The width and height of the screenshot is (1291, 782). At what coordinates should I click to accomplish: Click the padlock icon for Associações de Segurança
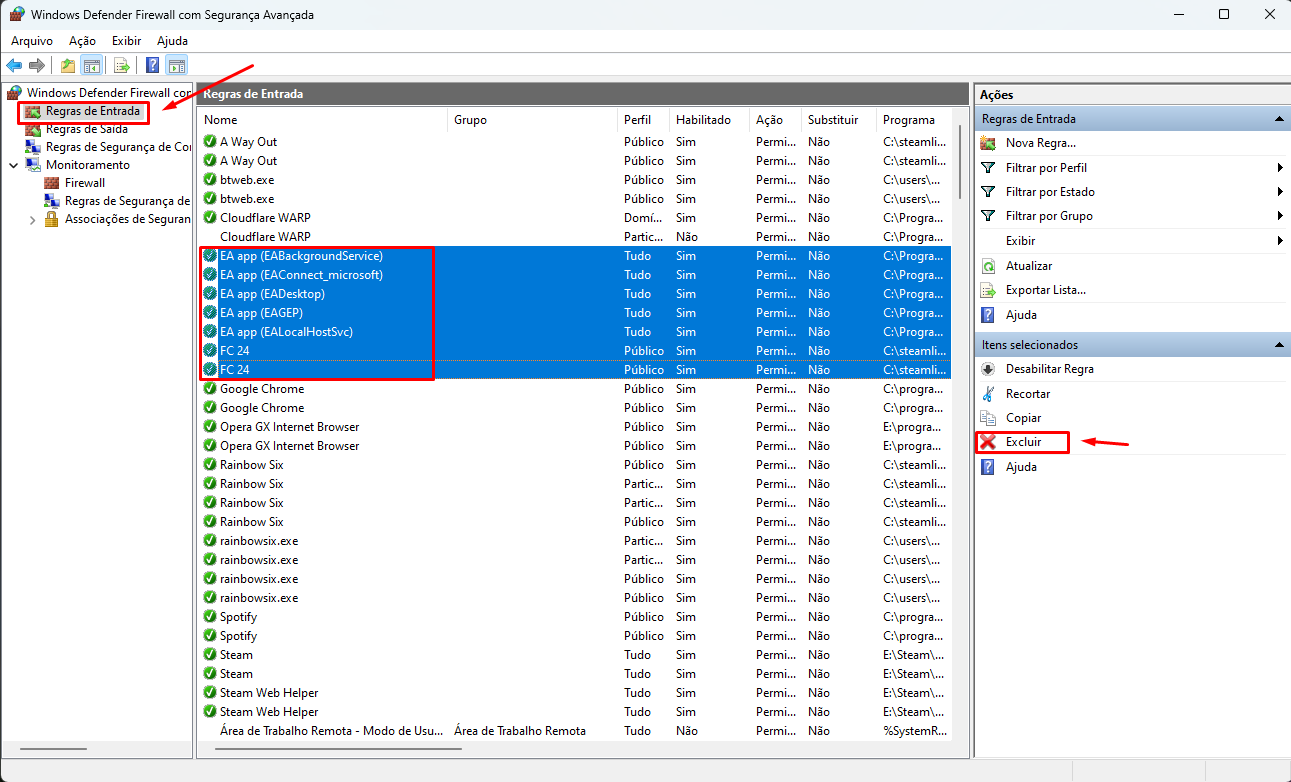(x=52, y=219)
